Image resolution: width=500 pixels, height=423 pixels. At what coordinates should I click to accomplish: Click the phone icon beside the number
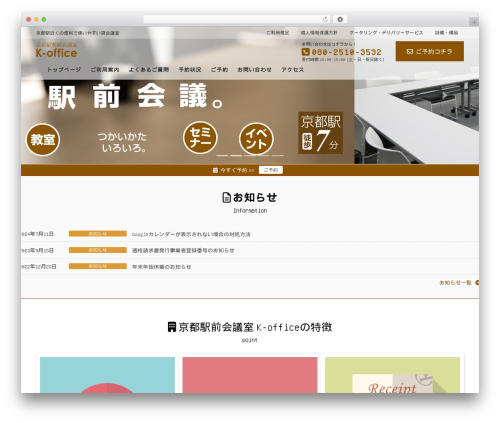click(305, 52)
